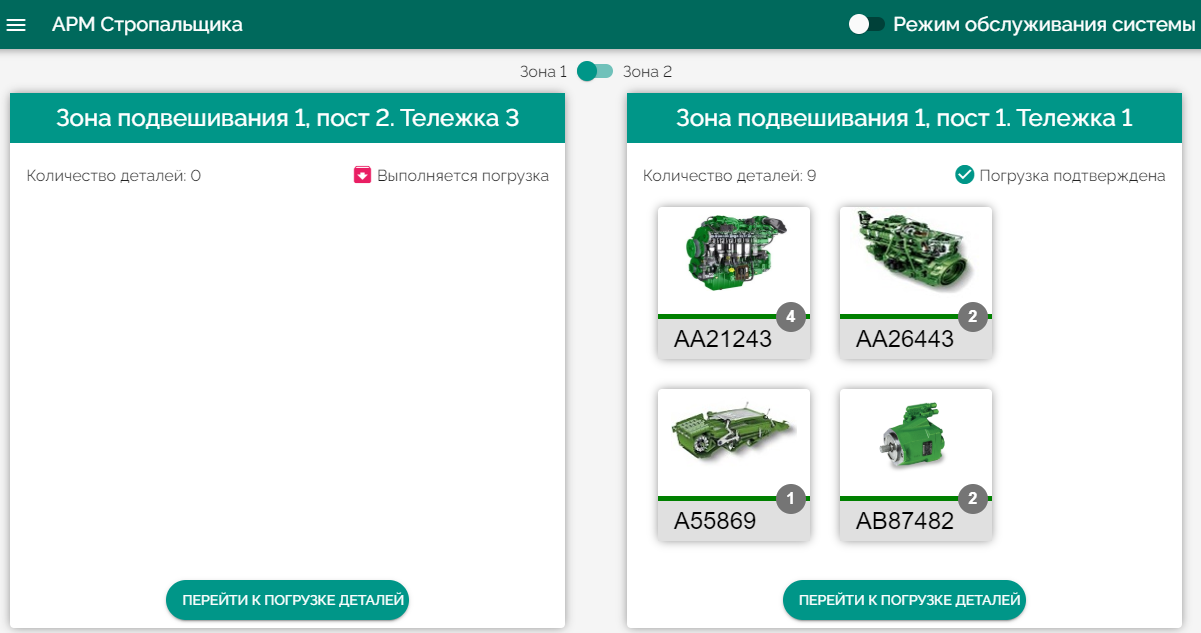Switch the zone toggle between Зона 1 and Зона 2
Image resolution: width=1201 pixels, height=633 pixels.
point(595,71)
